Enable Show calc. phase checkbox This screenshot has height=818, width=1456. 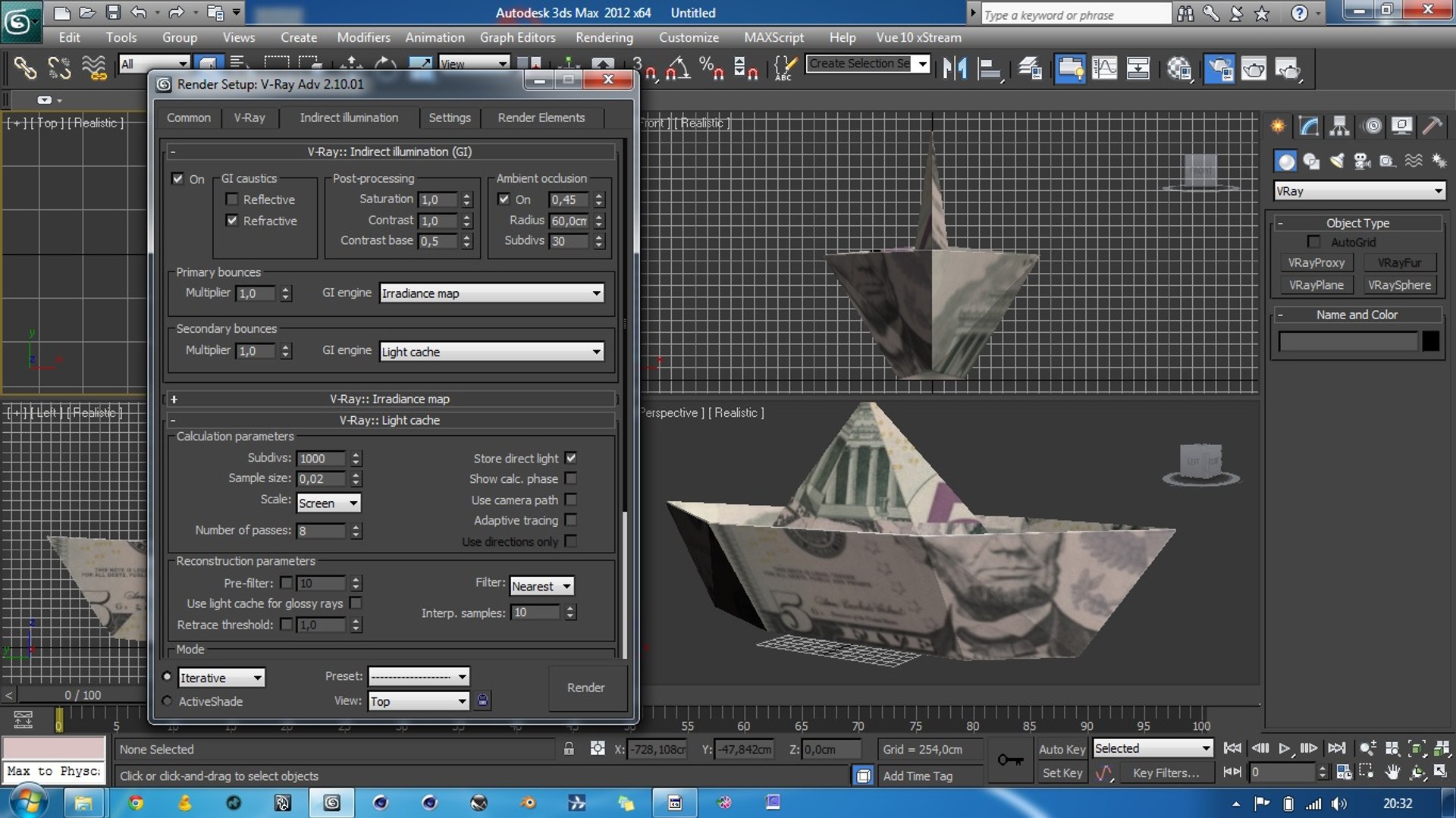(x=571, y=478)
